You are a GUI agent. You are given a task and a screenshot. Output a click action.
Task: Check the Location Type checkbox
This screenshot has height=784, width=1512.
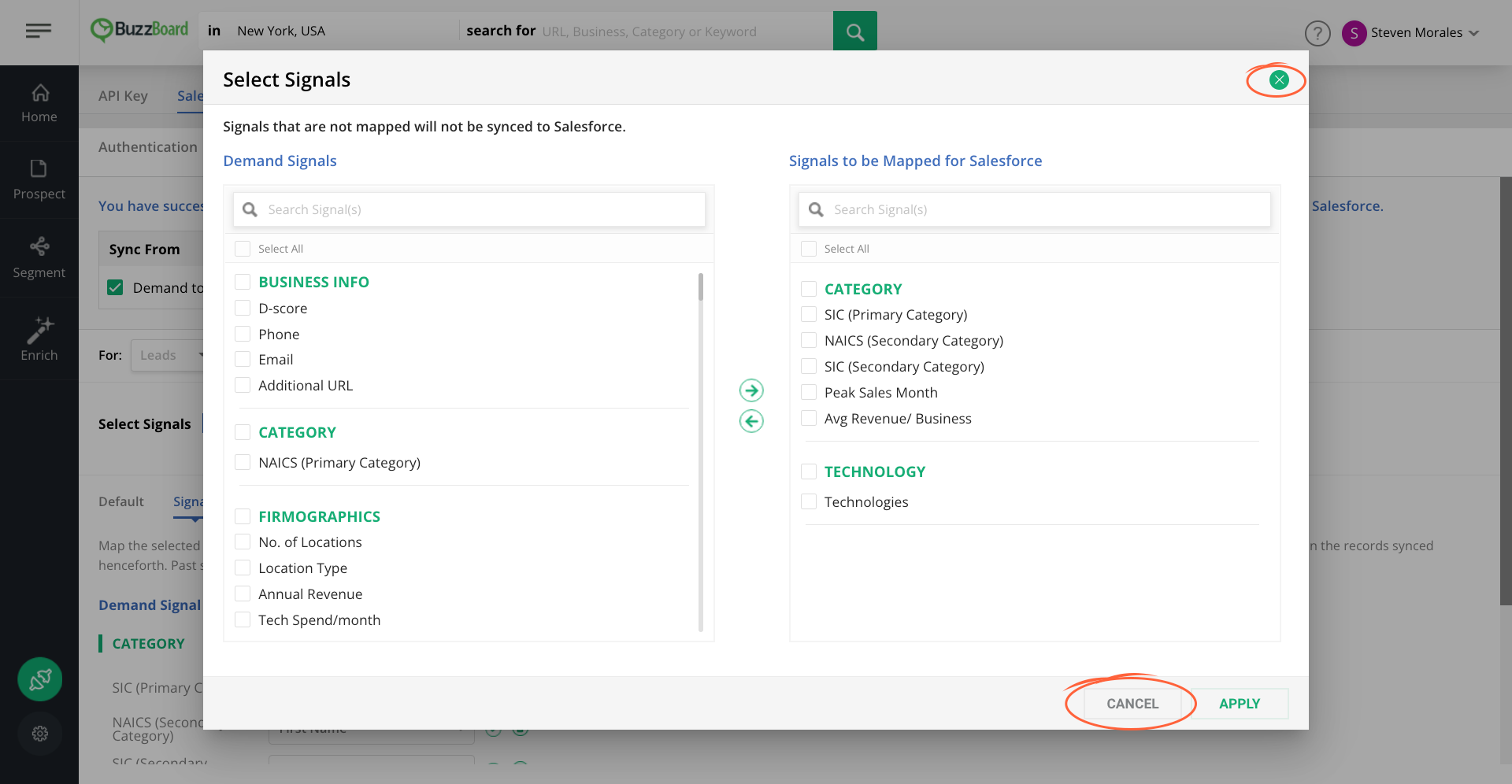pyautogui.click(x=243, y=568)
